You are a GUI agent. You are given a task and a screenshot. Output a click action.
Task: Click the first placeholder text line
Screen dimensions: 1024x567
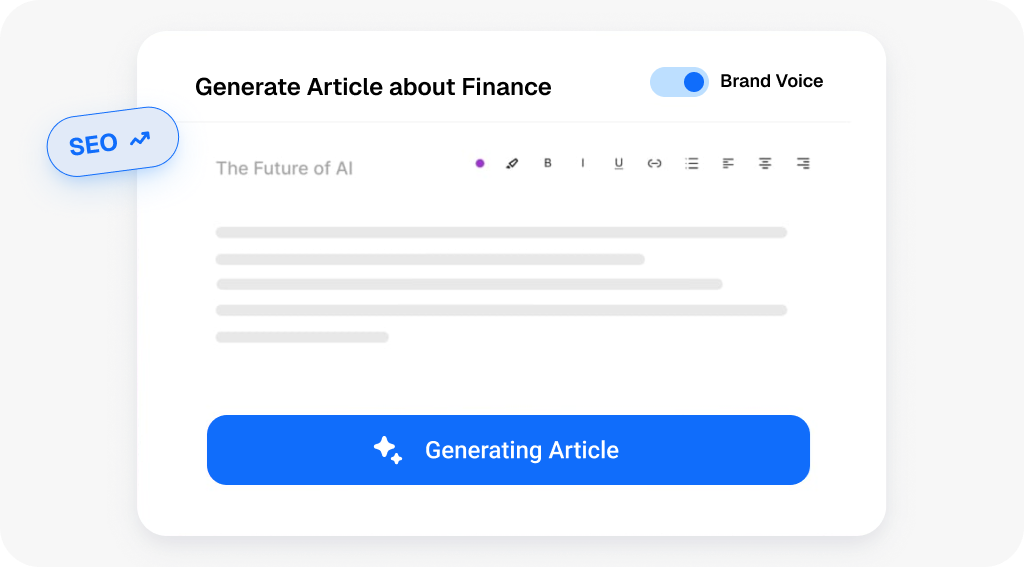(x=501, y=232)
